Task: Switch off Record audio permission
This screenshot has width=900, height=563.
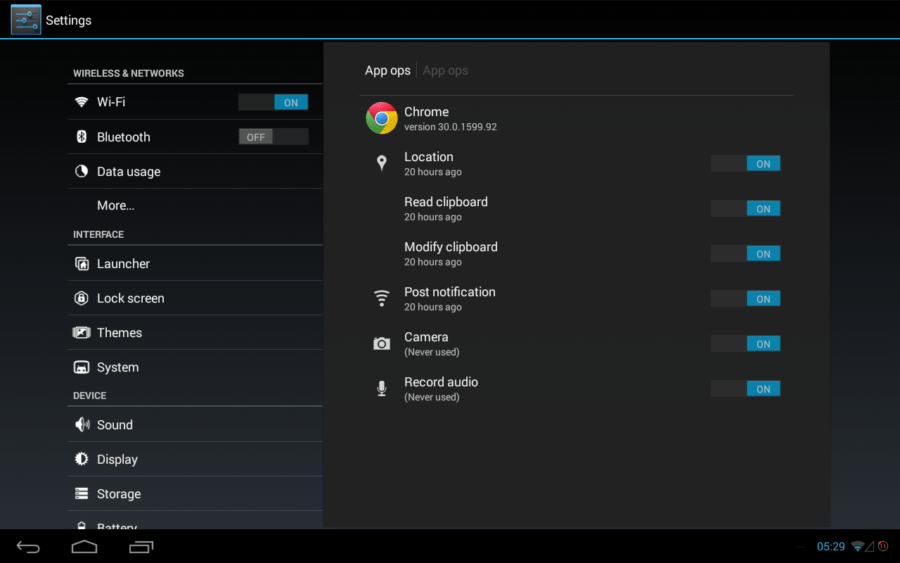Action: pyautogui.click(x=746, y=389)
